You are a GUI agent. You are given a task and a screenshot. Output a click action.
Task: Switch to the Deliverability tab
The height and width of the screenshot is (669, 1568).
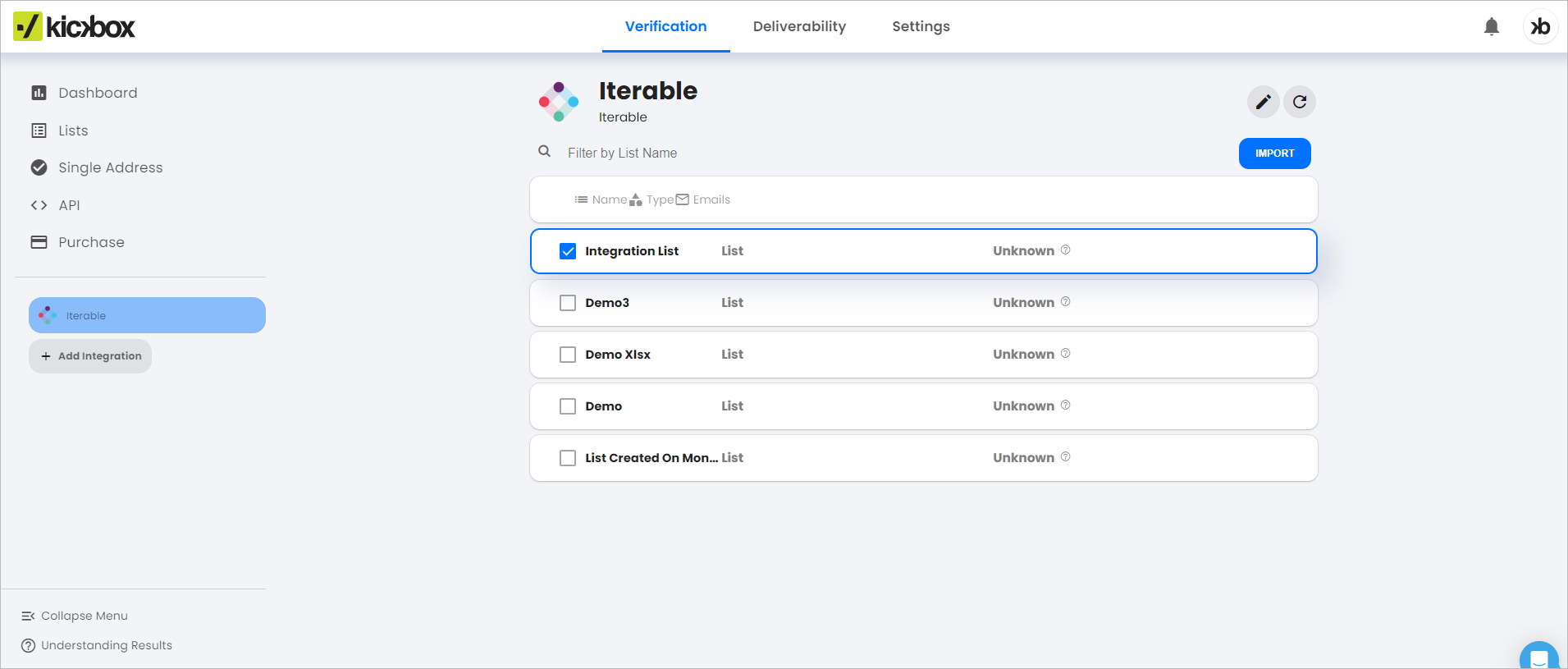[799, 26]
